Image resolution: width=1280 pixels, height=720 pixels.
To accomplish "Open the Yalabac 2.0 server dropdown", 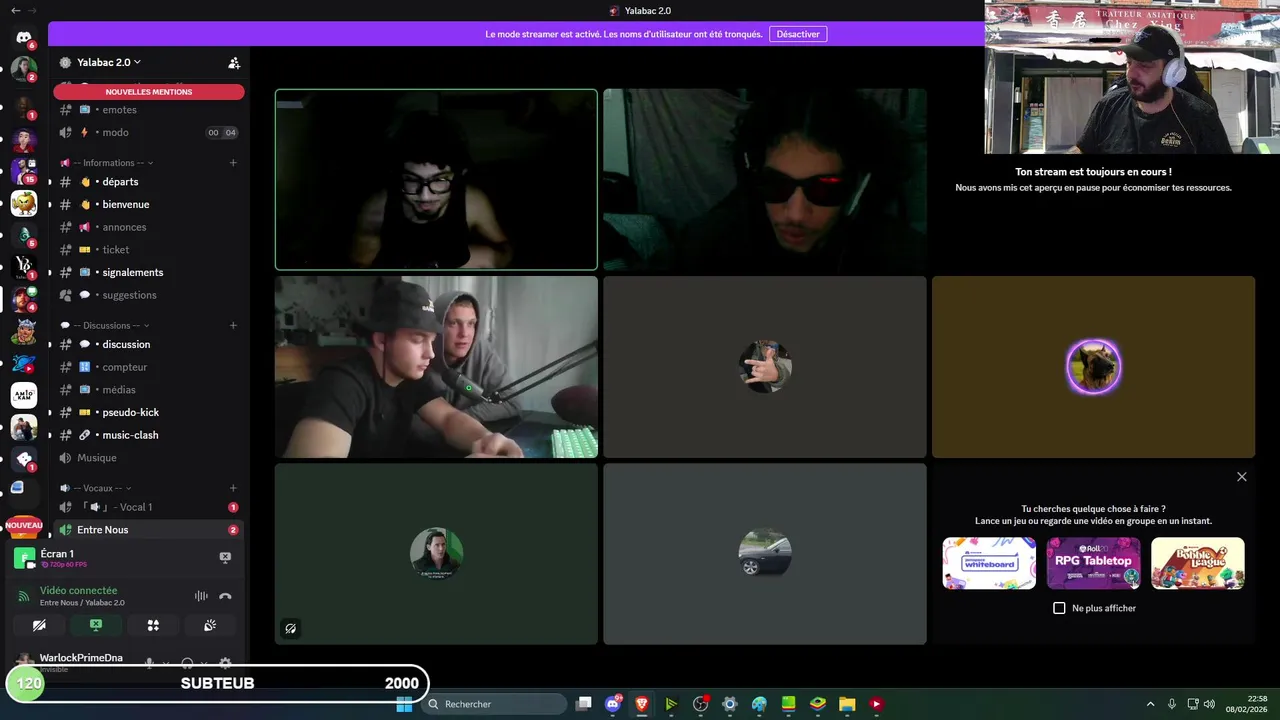I will (108, 62).
